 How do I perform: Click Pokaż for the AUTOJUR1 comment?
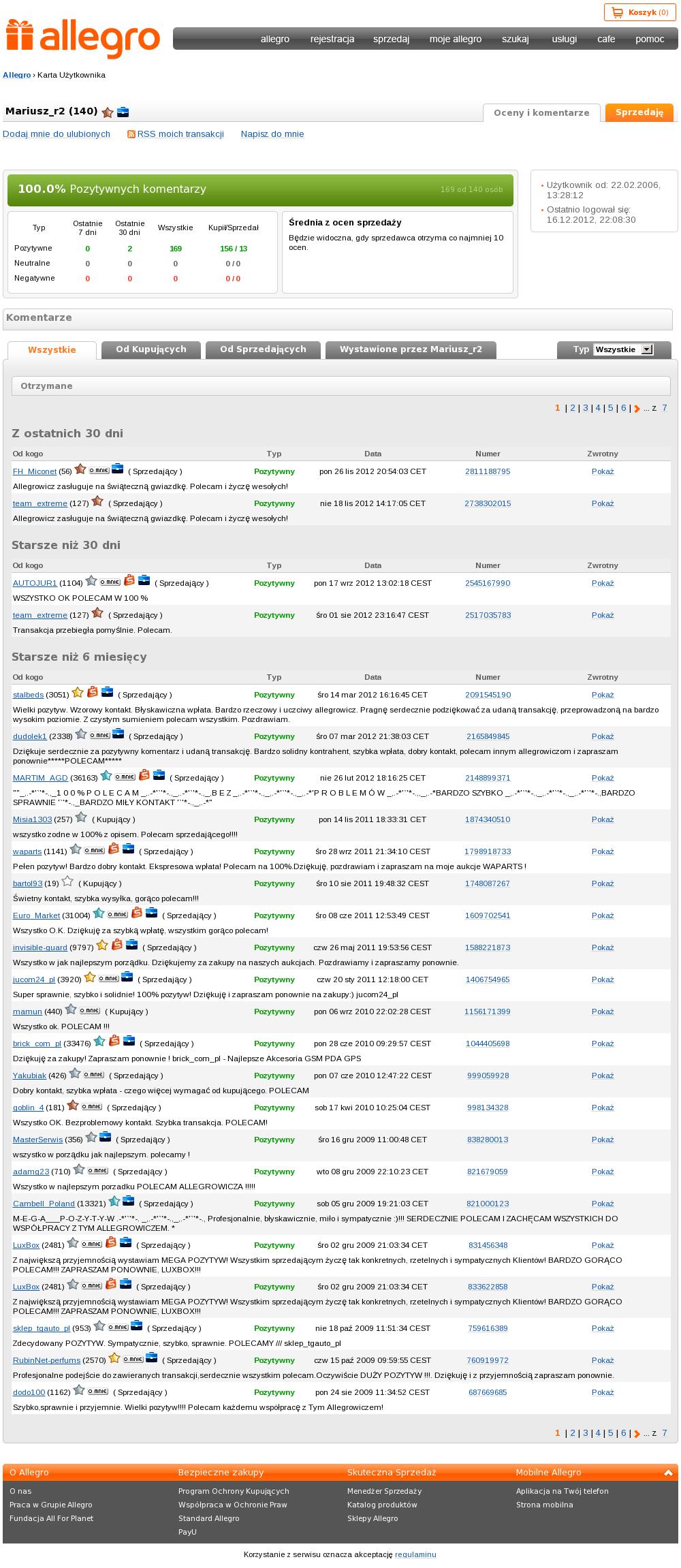[x=603, y=583]
